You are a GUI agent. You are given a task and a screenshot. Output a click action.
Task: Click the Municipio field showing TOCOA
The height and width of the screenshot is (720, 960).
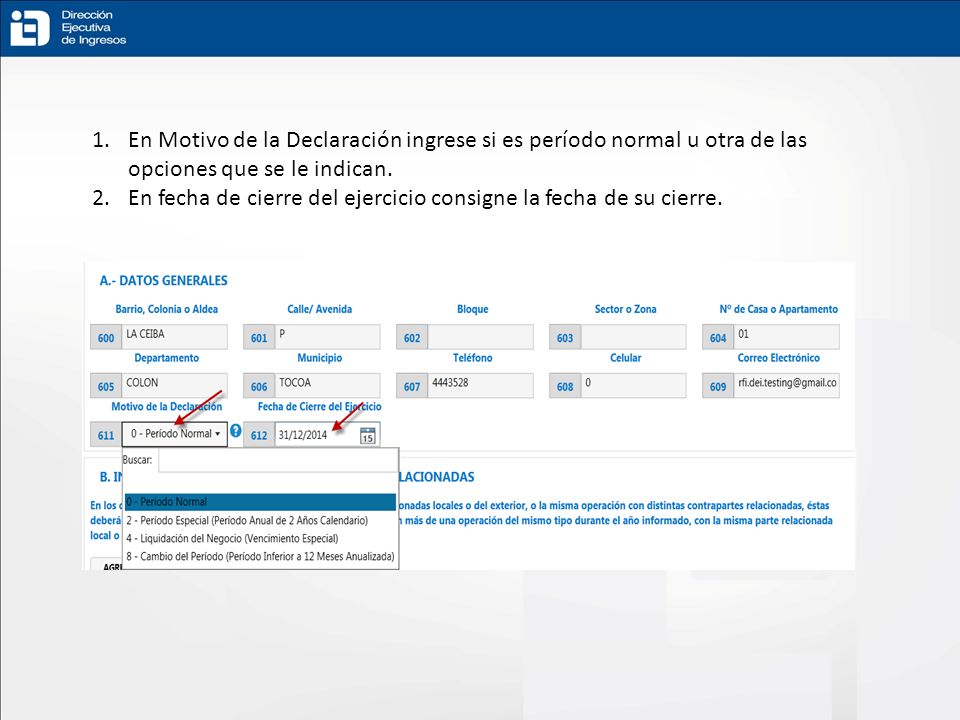(x=328, y=386)
